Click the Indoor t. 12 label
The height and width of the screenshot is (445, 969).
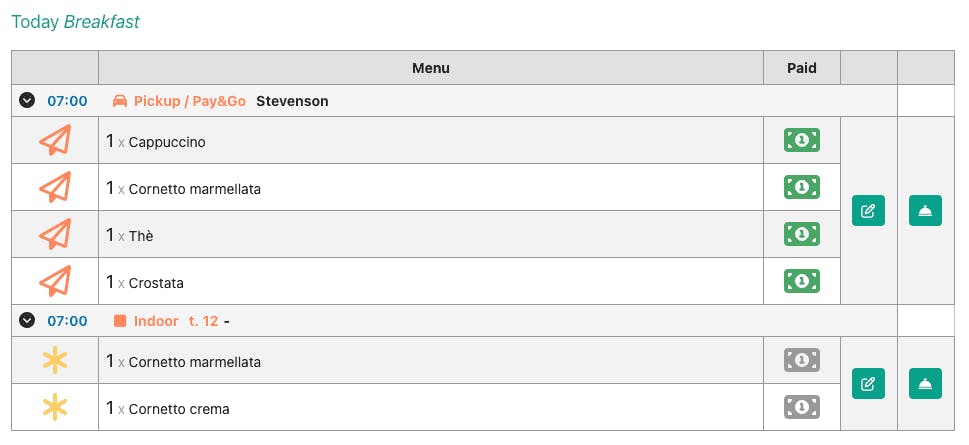pyautogui.click(x=165, y=321)
